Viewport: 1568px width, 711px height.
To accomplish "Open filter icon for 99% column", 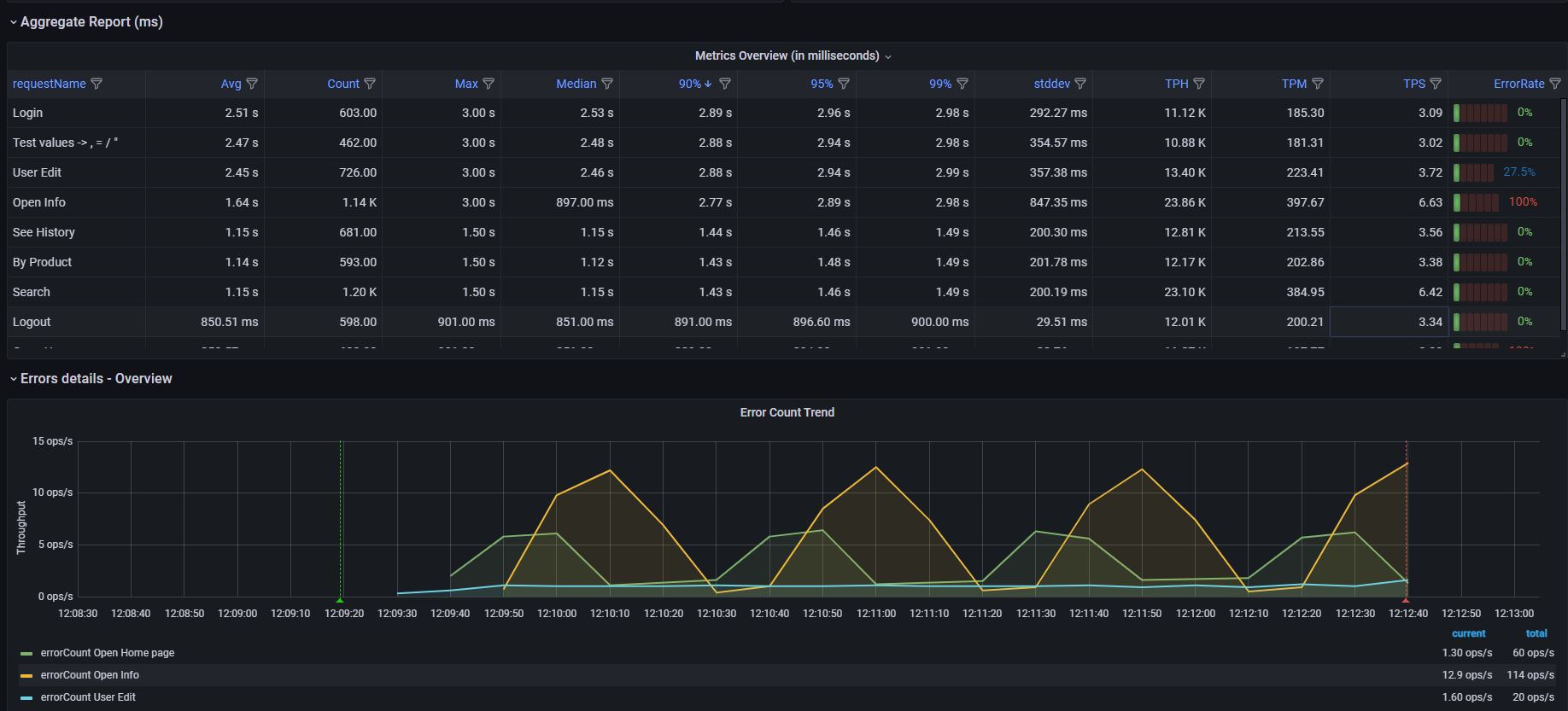I will 962,84.
